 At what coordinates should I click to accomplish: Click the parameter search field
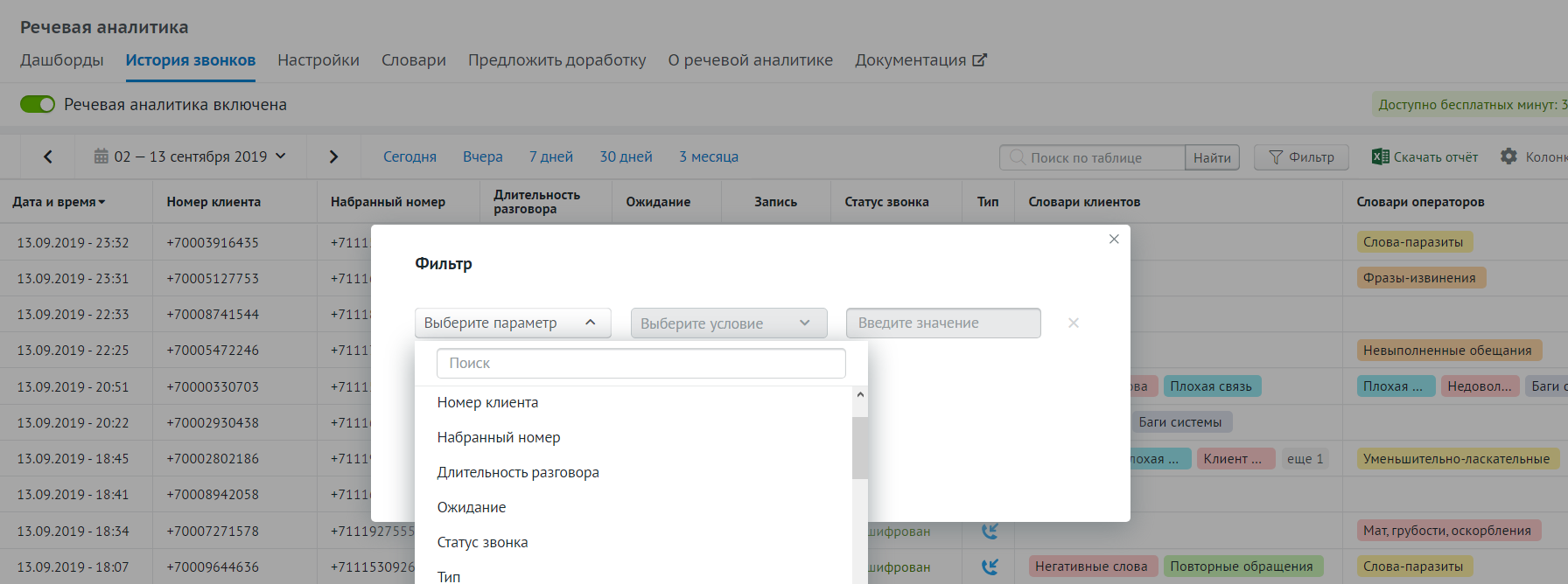[641, 363]
